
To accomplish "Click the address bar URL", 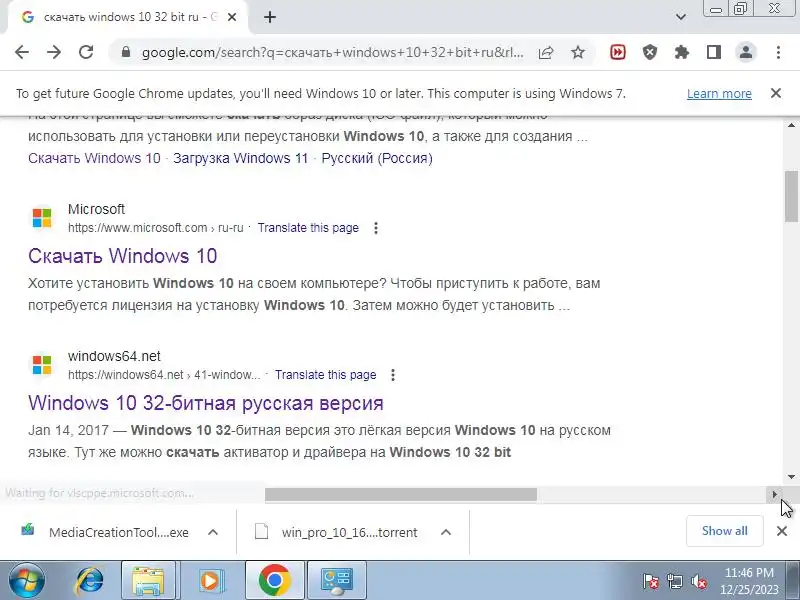I will pyautogui.click(x=333, y=52).
